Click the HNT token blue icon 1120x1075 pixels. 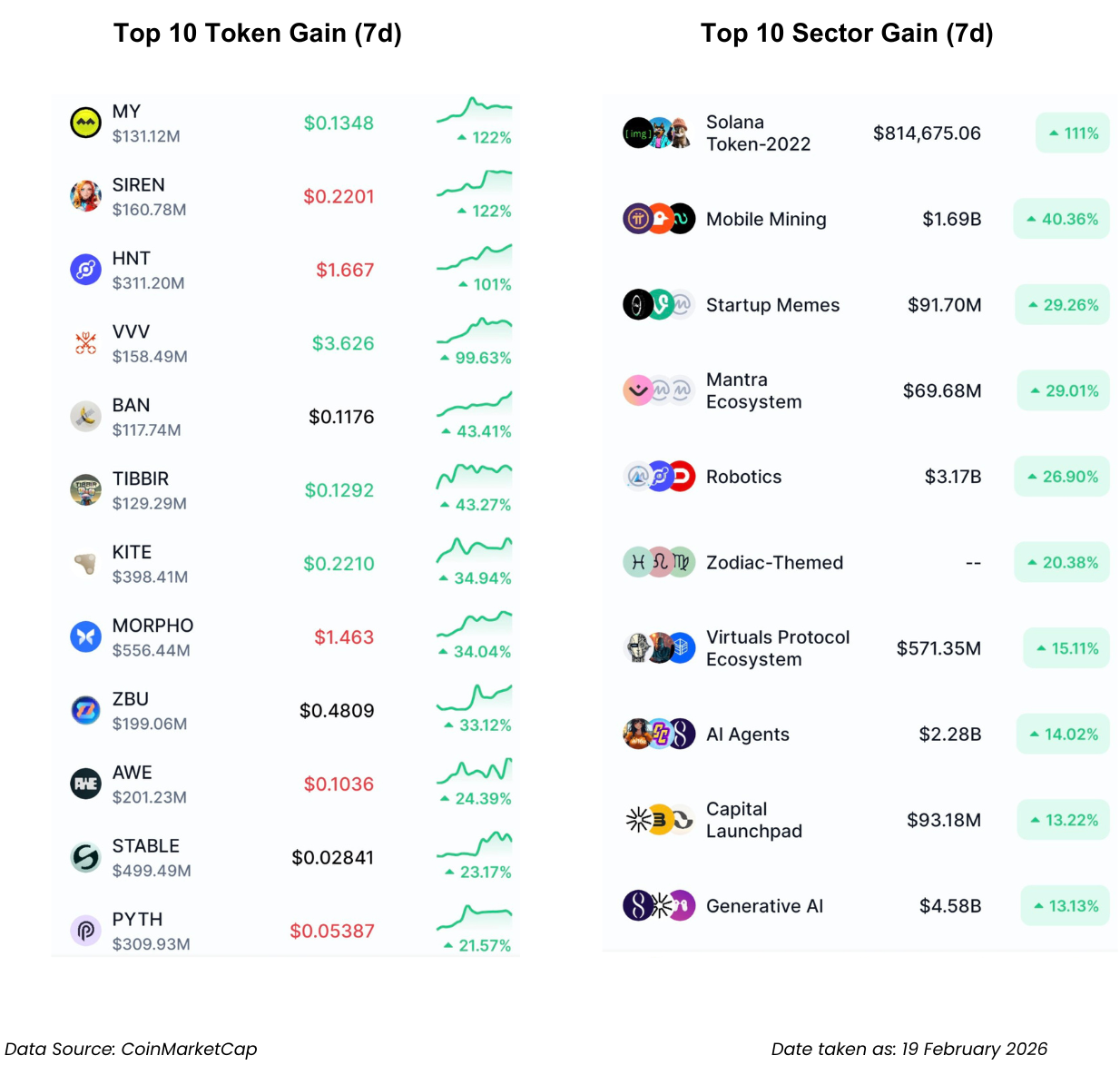[x=86, y=270]
